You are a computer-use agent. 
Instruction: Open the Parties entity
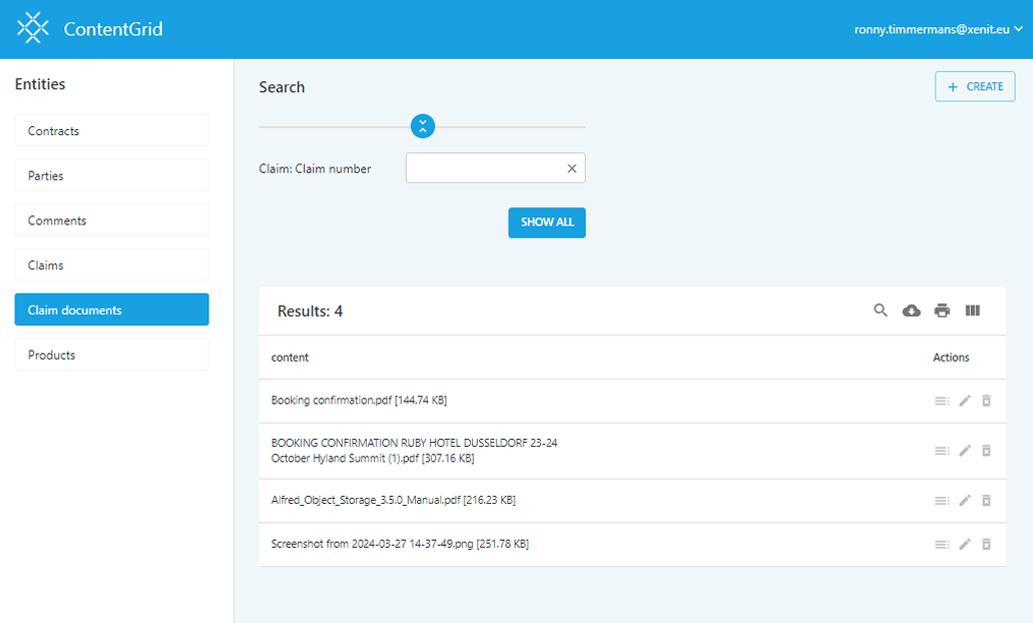112,176
